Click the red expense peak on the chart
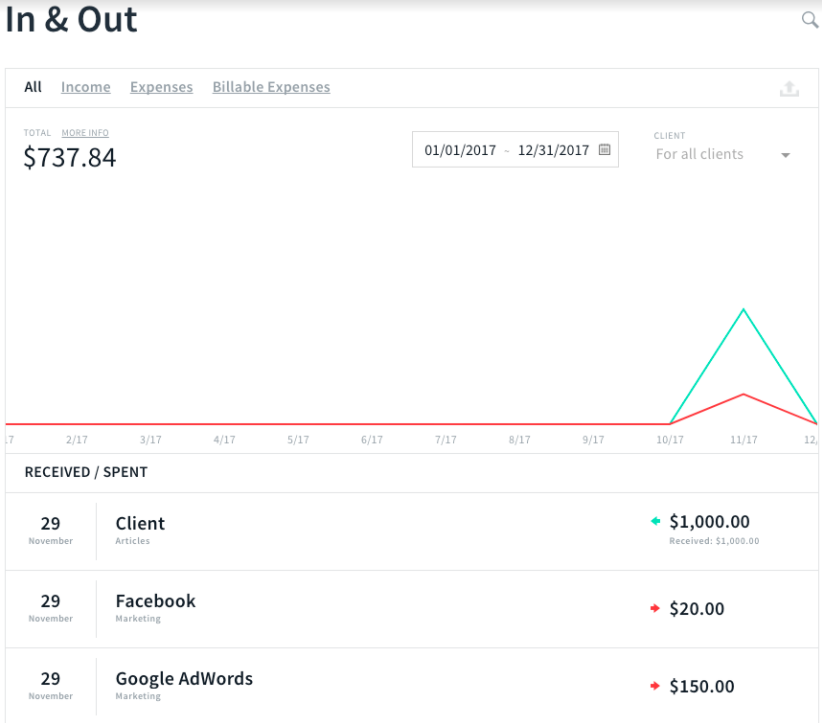Screen dimensions: 822x723 point(743,394)
